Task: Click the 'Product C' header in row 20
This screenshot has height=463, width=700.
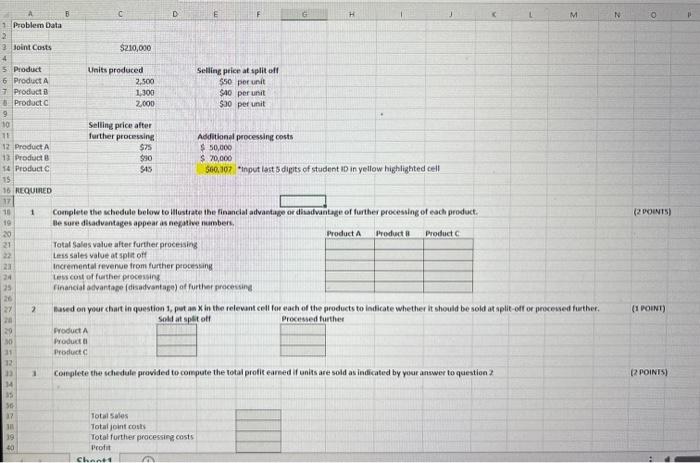Action: pyautogui.click(x=442, y=234)
